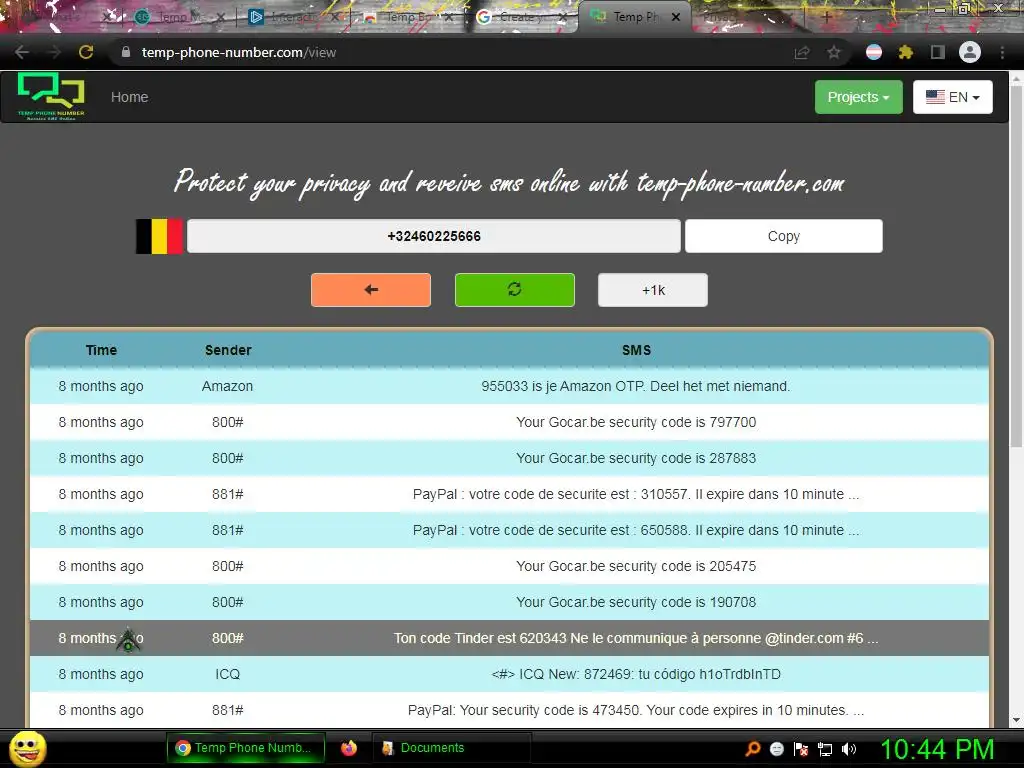This screenshot has height=768, width=1024.
Task: Click the flag with red X tray icon
Action: coord(801,748)
